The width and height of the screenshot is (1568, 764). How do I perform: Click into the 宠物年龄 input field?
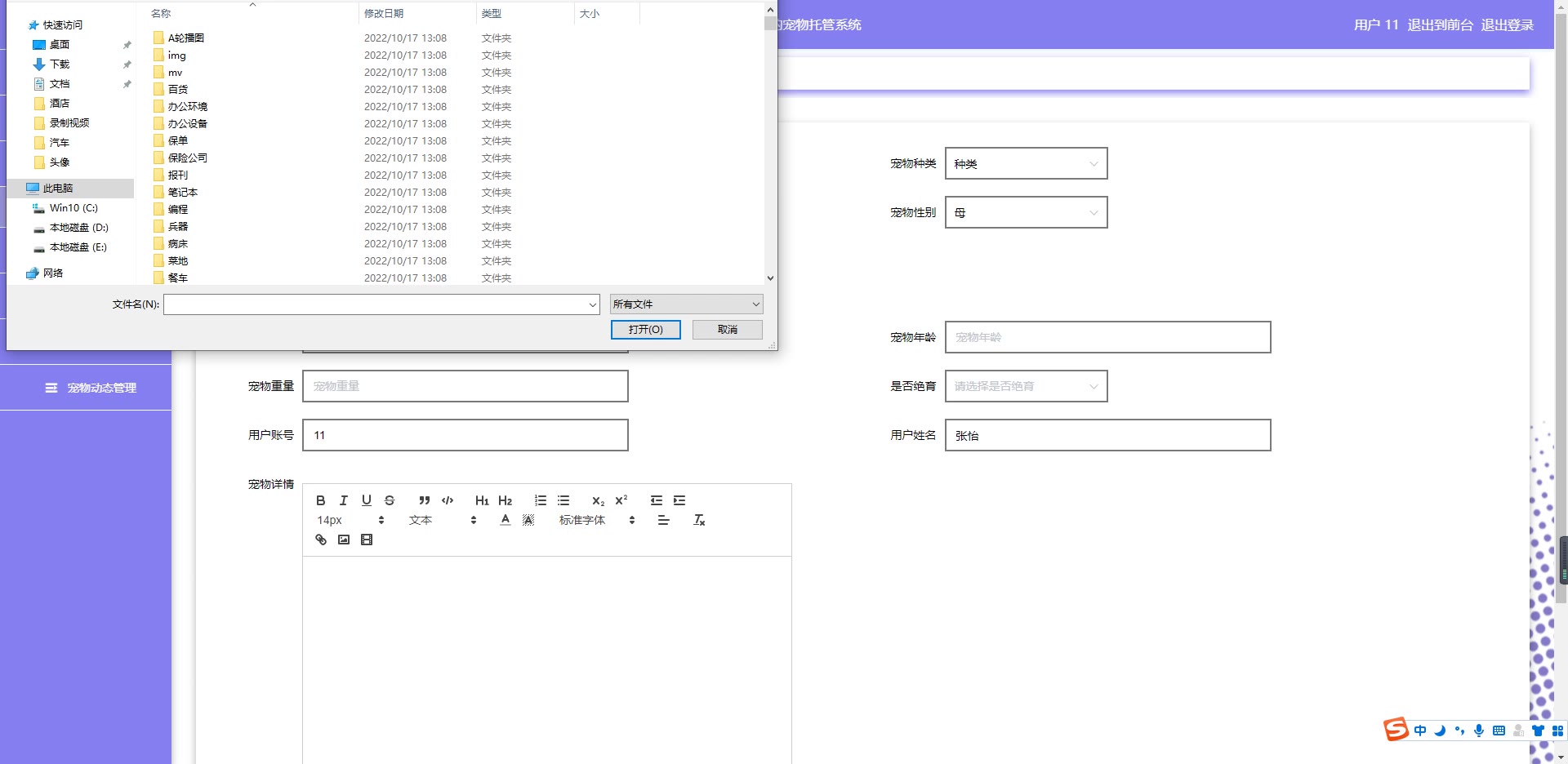pos(1107,337)
